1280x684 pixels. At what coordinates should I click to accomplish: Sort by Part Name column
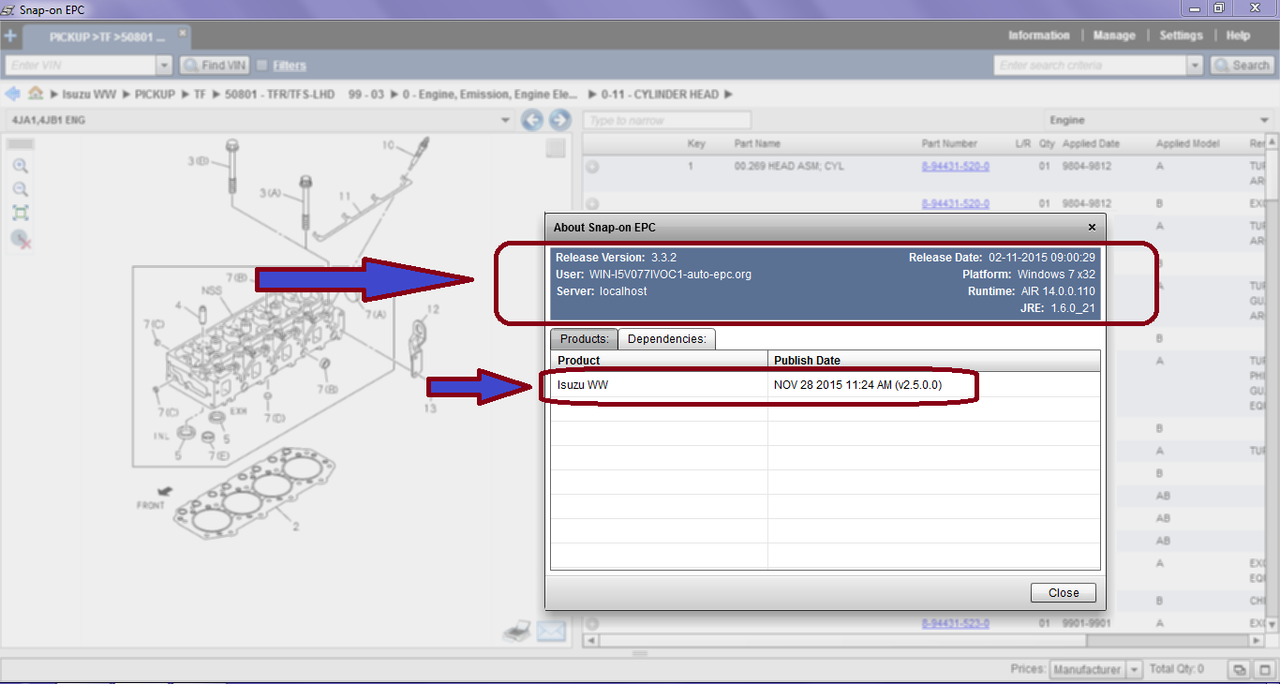757,144
